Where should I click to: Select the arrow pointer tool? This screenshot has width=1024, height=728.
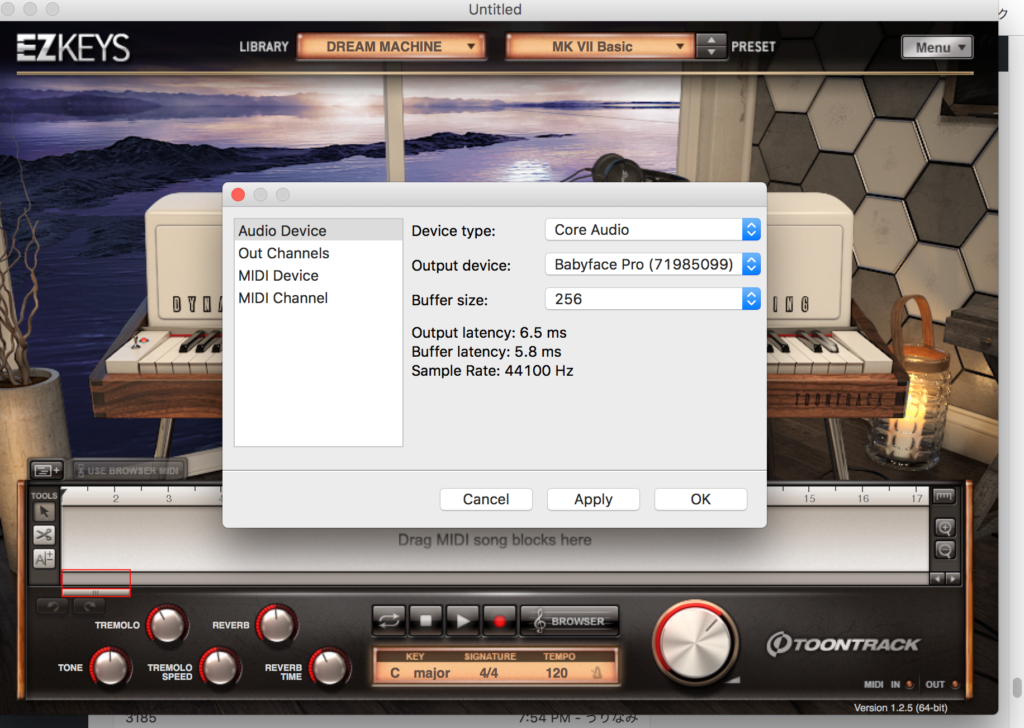[44, 512]
